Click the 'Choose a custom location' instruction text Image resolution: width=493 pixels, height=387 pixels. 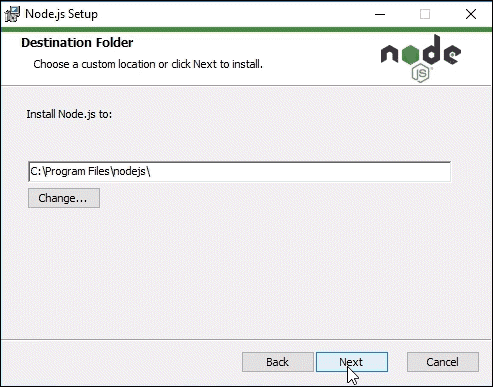coord(148,64)
